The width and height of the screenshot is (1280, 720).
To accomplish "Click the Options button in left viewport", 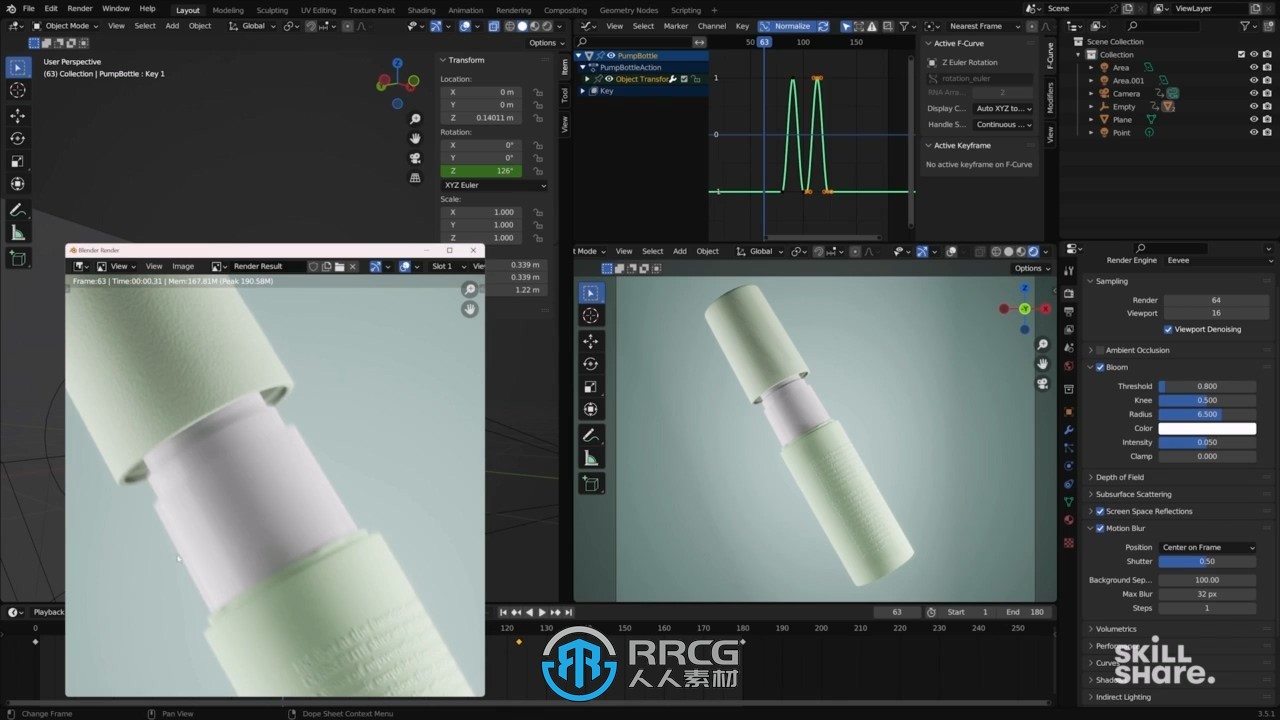I will [x=545, y=43].
